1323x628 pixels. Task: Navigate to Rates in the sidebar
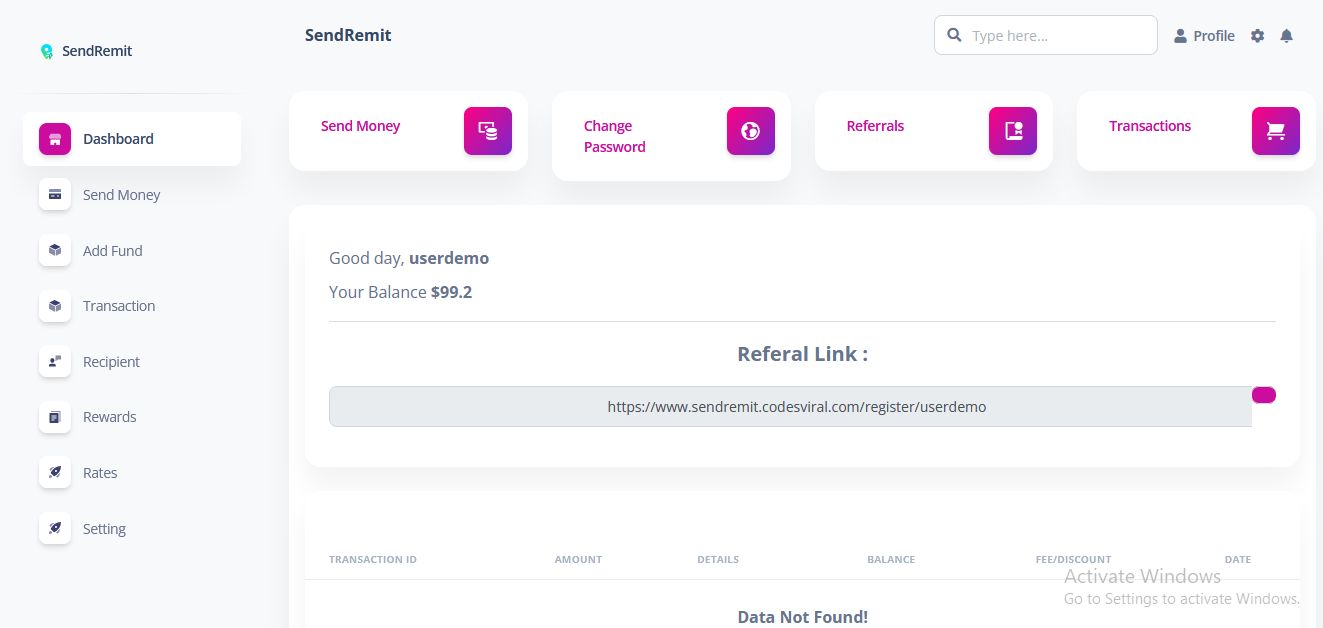coord(132,473)
